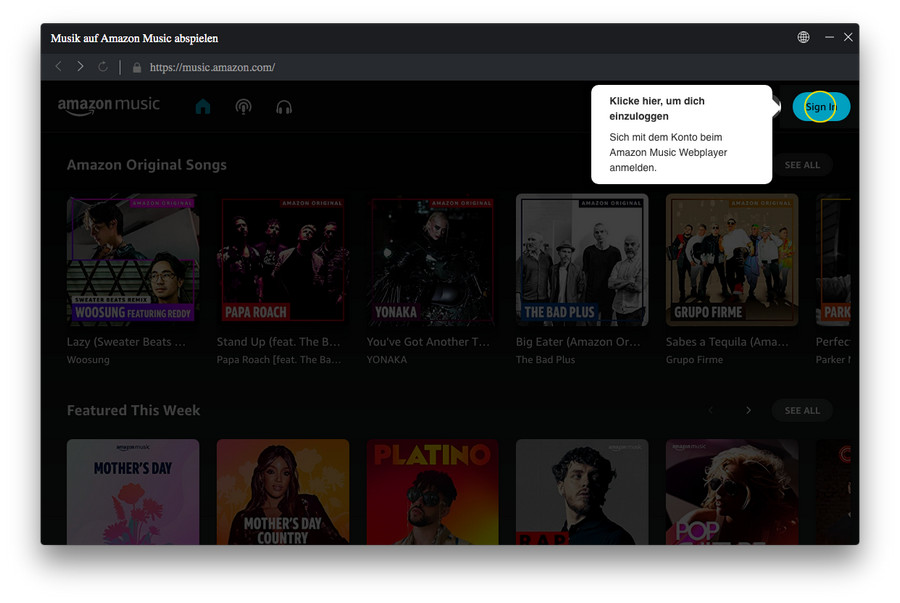Show previous Featured This Week items
This screenshot has width=900, height=603.
(711, 410)
